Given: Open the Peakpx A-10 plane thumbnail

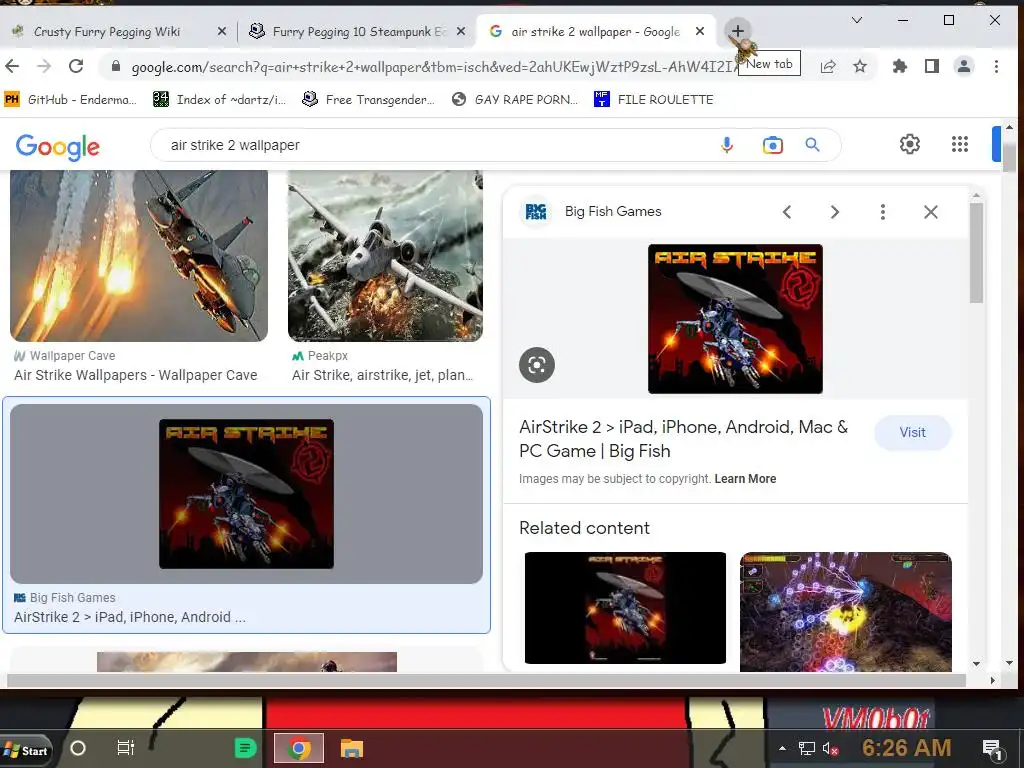Looking at the screenshot, I should pos(385,255).
